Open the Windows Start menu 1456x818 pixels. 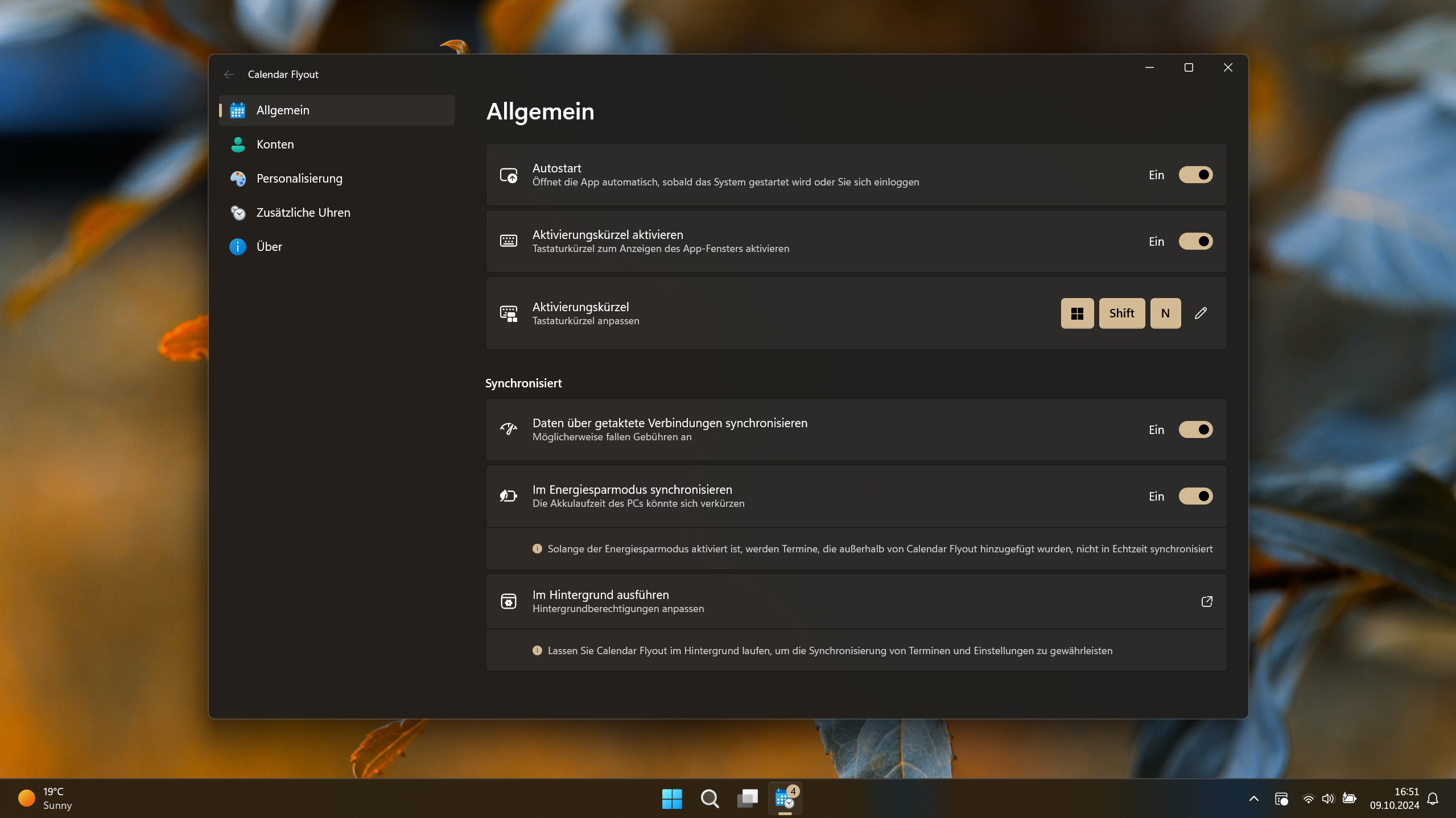point(672,799)
